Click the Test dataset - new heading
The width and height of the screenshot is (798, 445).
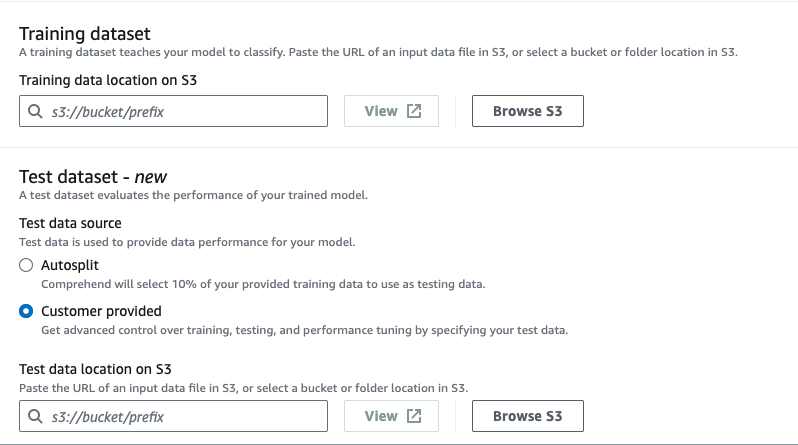pyautogui.click(x=93, y=177)
